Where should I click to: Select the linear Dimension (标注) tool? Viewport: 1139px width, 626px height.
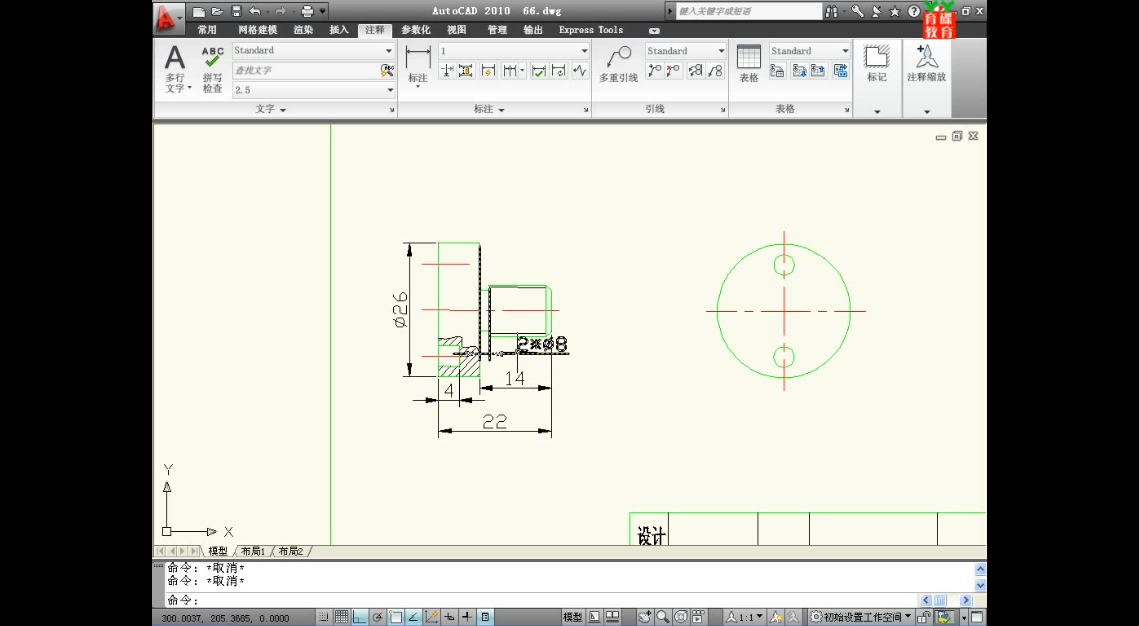click(x=418, y=65)
